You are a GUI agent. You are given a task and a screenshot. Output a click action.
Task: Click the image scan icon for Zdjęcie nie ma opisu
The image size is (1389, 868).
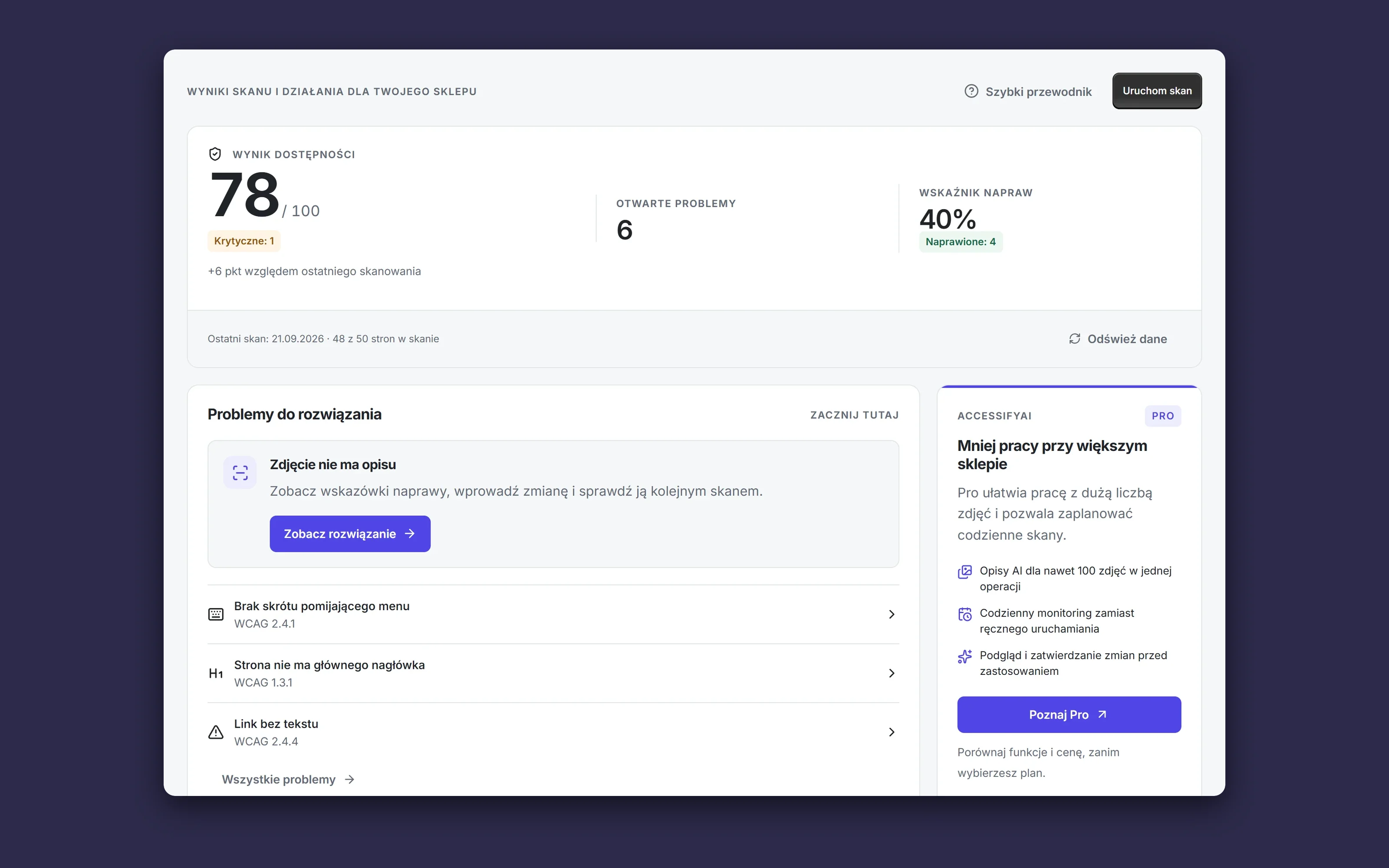coord(240,473)
